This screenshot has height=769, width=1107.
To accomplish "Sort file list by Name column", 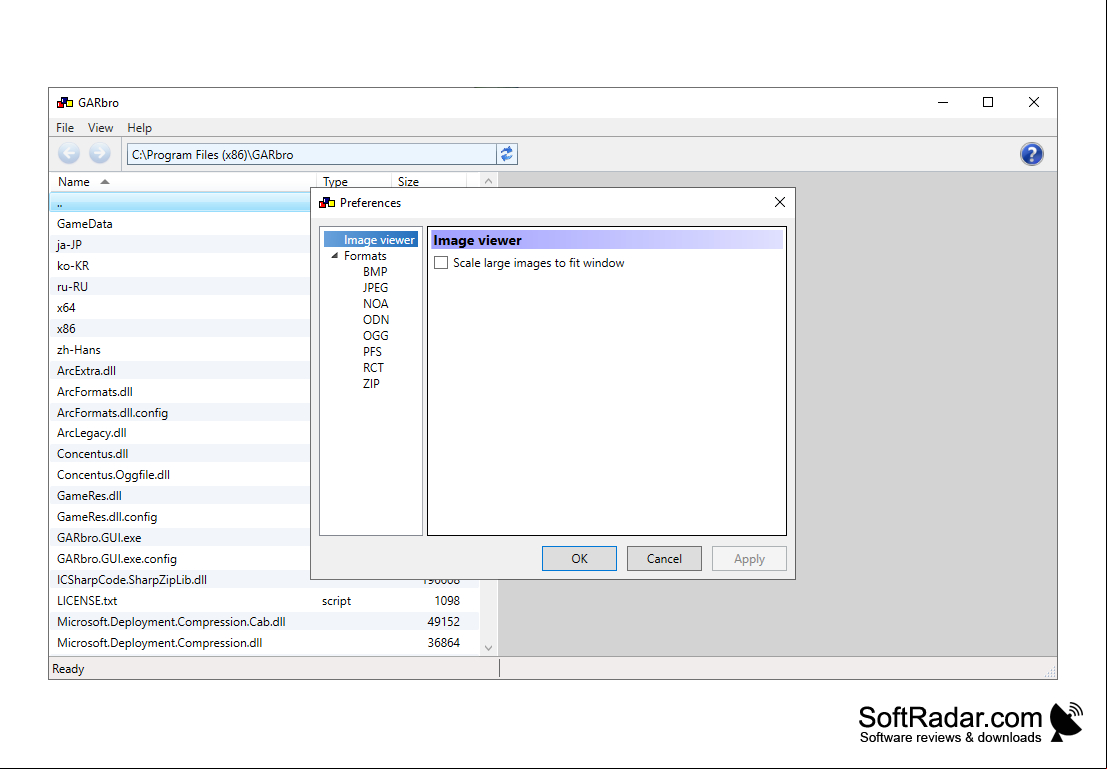I will coord(183,181).
